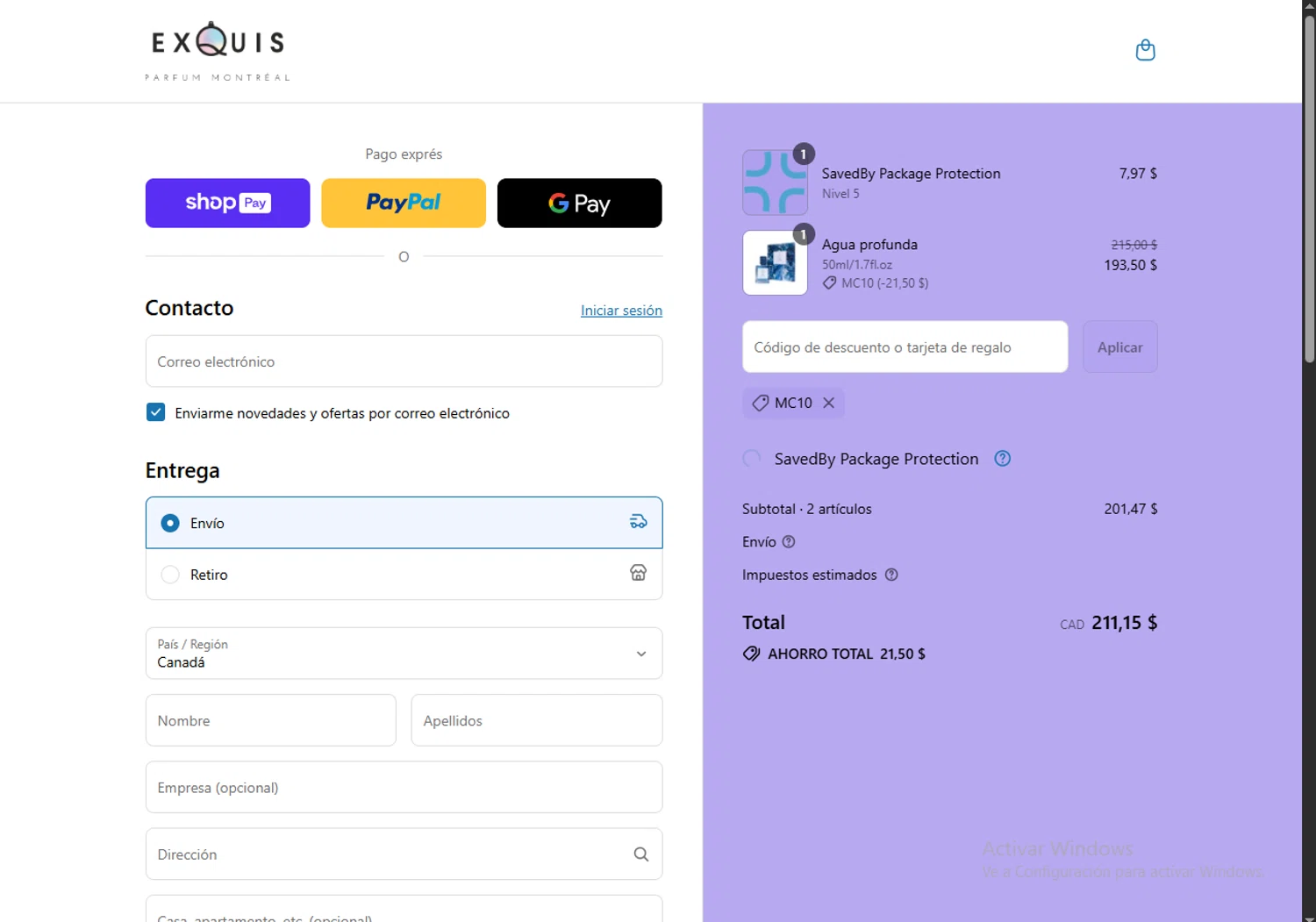Click the Iniciar sesión link

click(x=621, y=311)
